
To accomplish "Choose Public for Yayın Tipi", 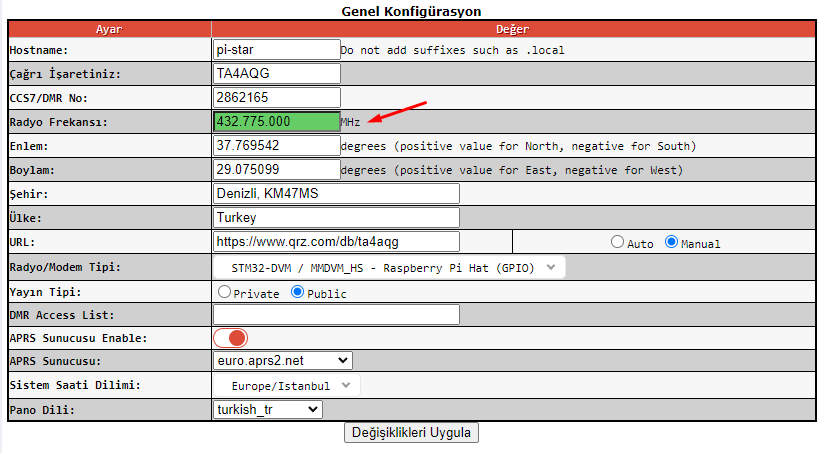I will coord(297,292).
